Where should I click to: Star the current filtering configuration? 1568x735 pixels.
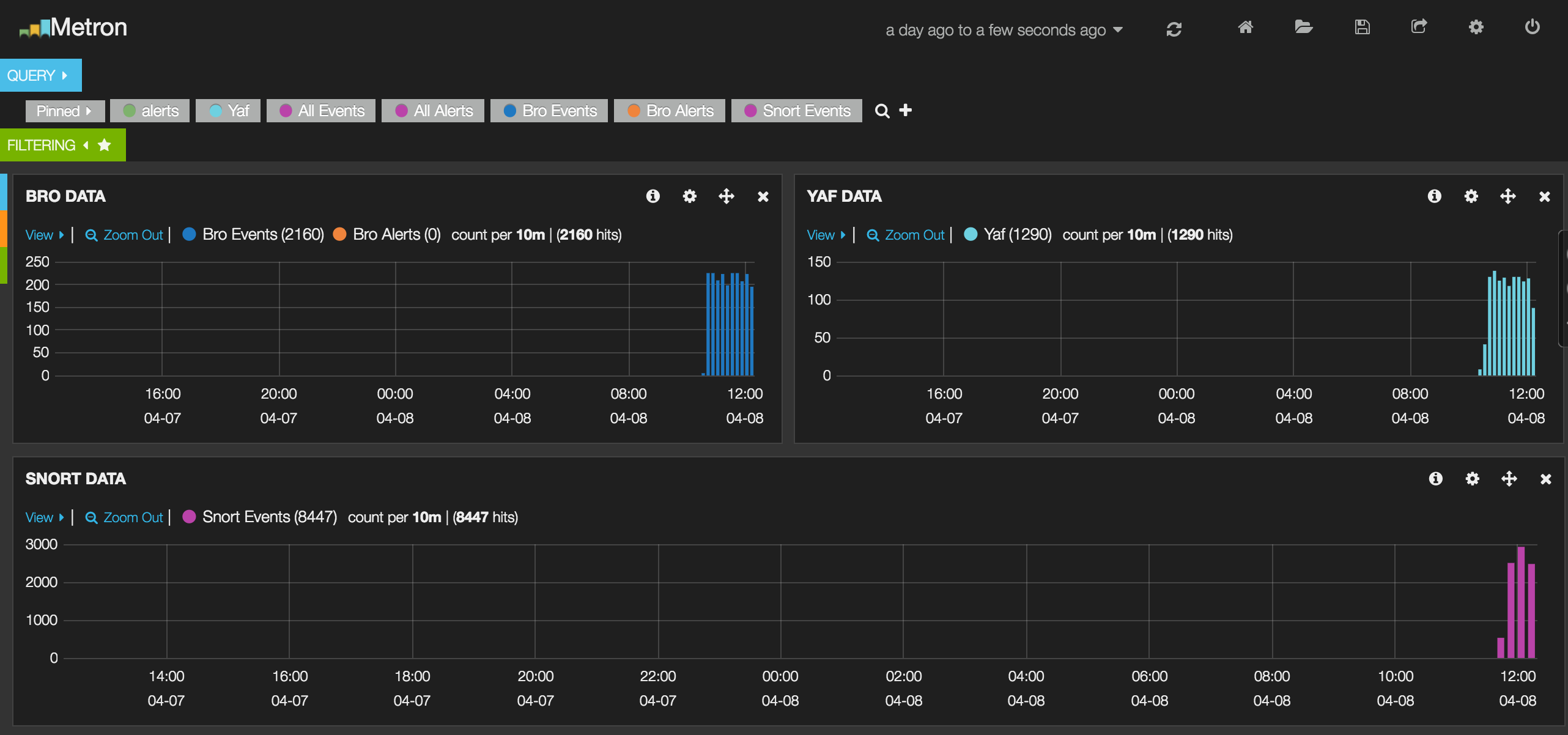105,145
